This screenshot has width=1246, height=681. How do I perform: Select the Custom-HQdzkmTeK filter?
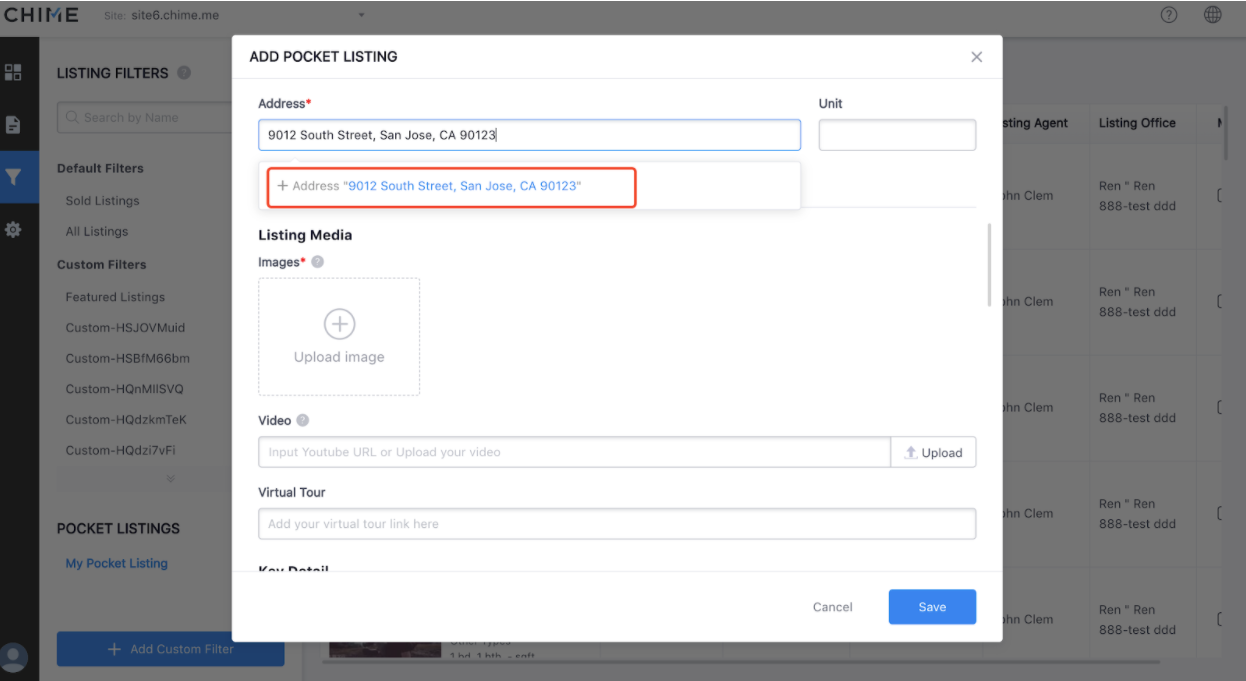click(x=126, y=420)
